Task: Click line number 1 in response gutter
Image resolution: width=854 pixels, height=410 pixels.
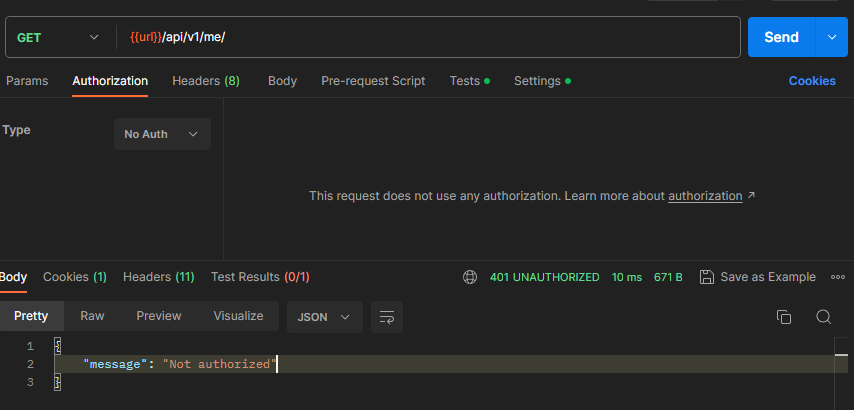Action: click(x=30, y=346)
